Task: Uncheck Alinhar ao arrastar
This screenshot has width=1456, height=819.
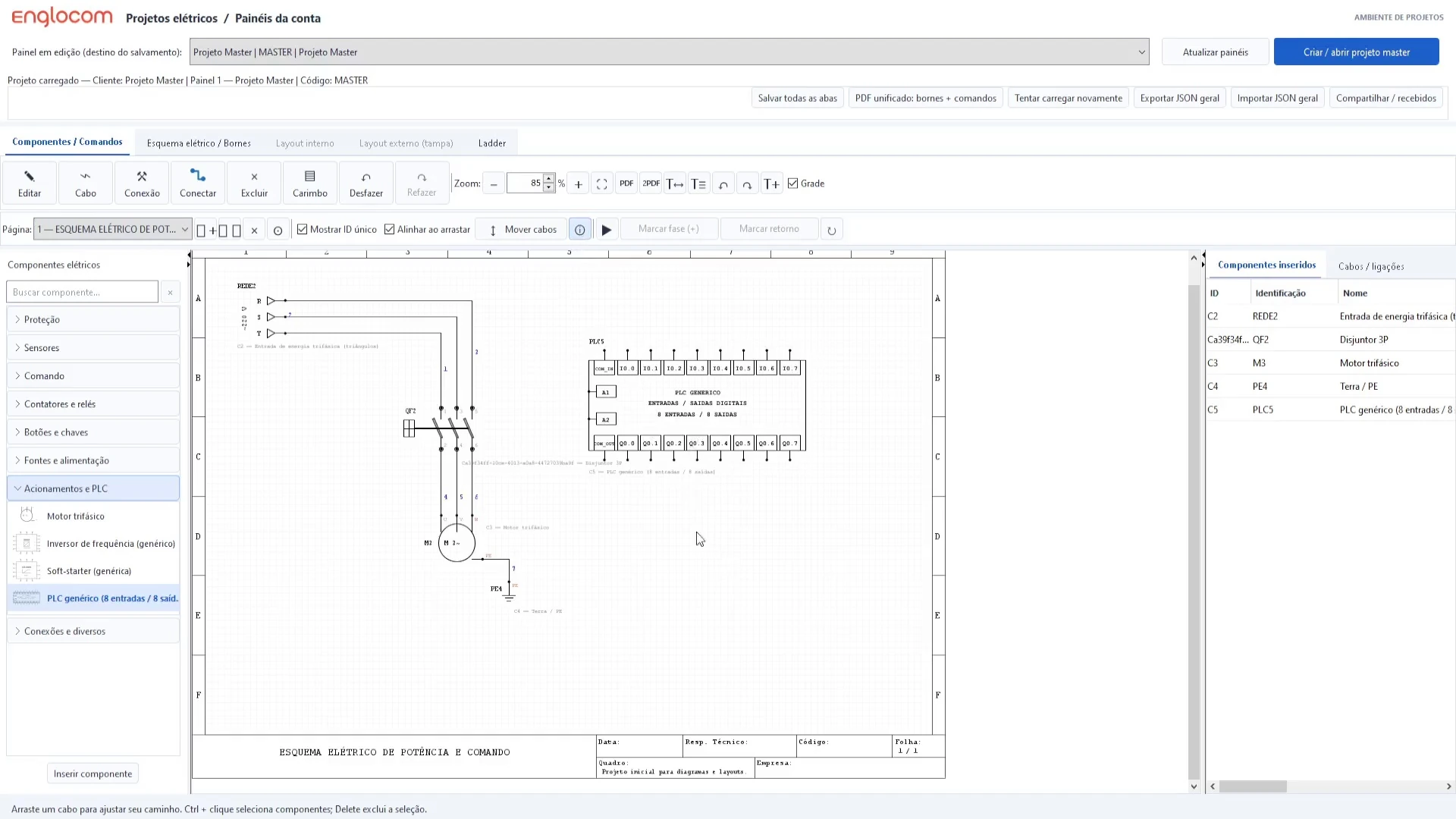Action: point(390,229)
